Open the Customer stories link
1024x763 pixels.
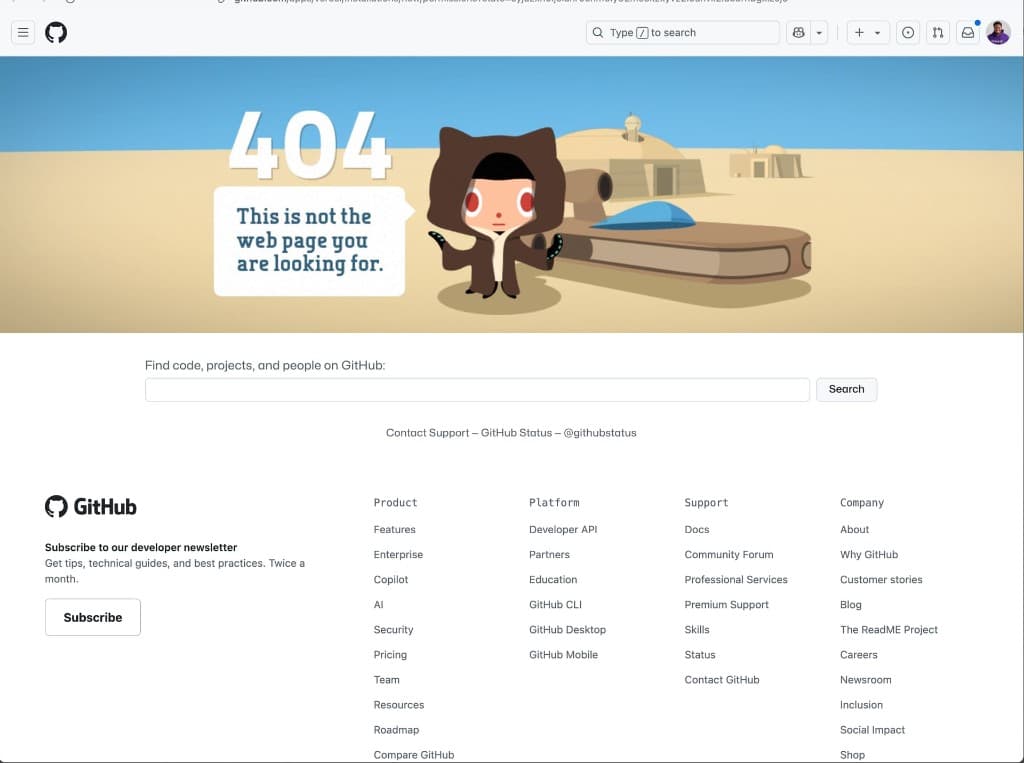pyautogui.click(x=881, y=579)
